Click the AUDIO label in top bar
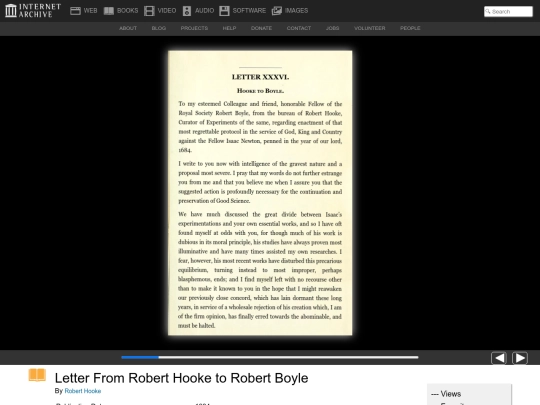540x405 pixels. (205, 11)
